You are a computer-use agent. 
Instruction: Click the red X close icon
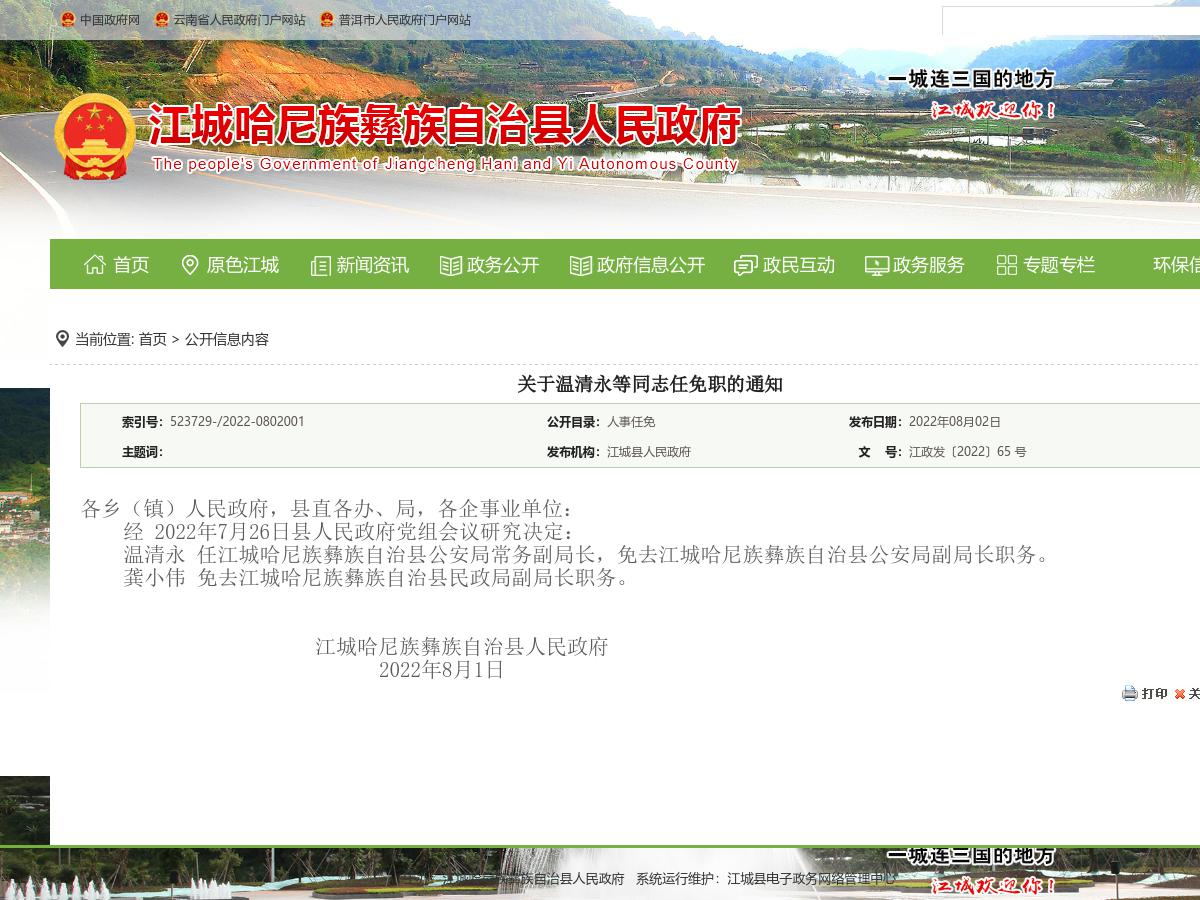pos(1180,694)
